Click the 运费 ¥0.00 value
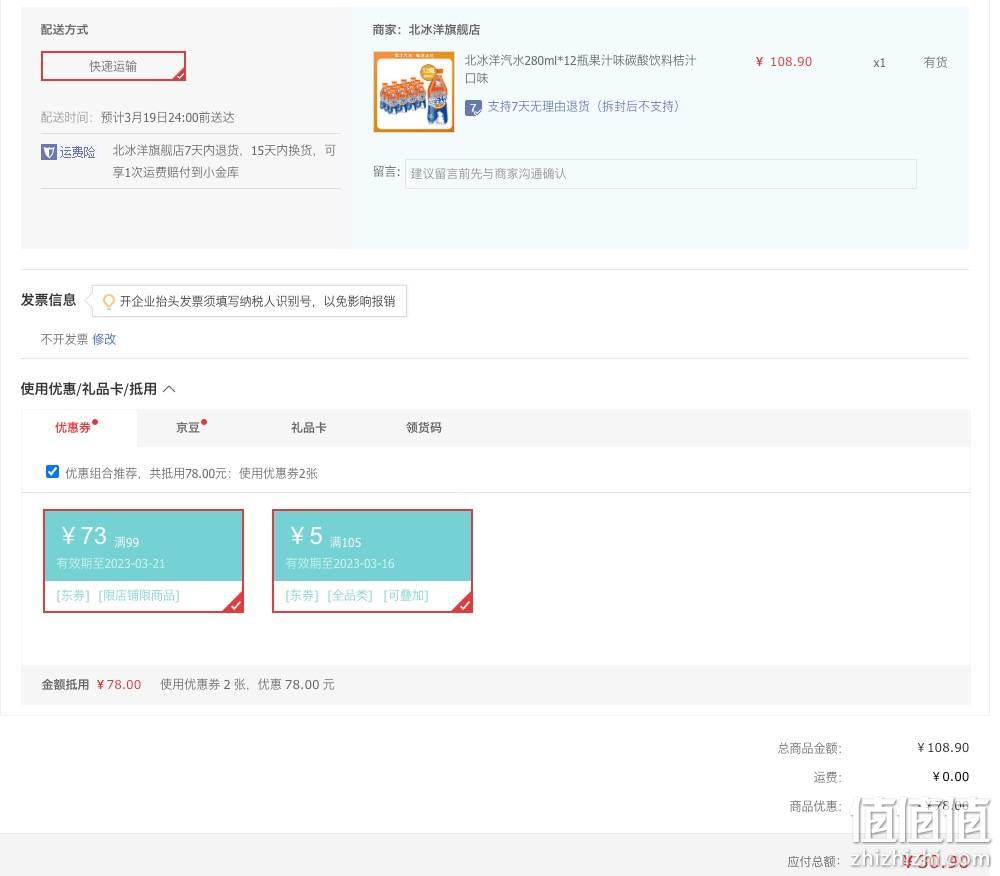The width and height of the screenshot is (1000, 876). tap(950, 777)
